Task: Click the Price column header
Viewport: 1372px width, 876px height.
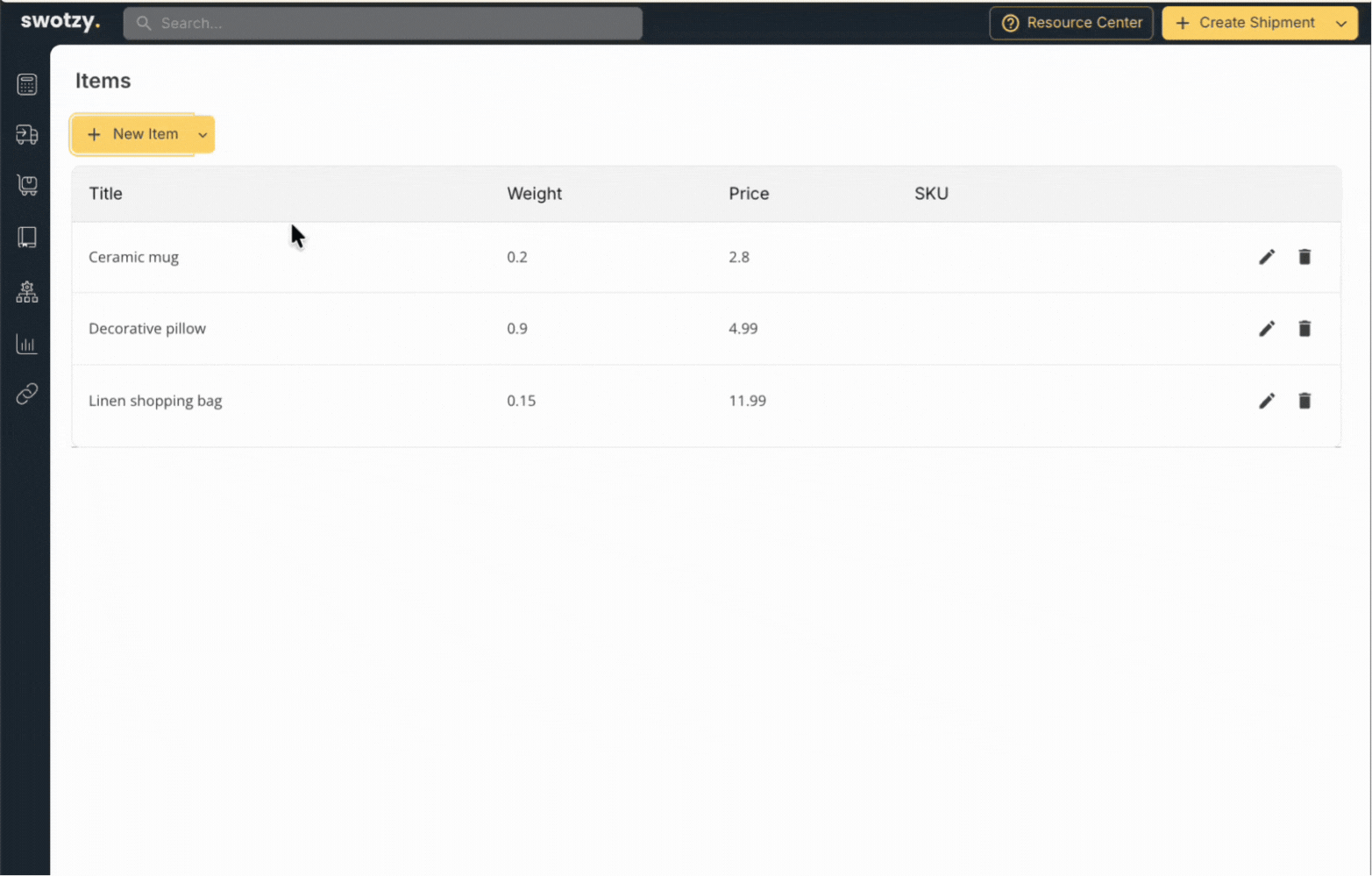Action: click(749, 193)
